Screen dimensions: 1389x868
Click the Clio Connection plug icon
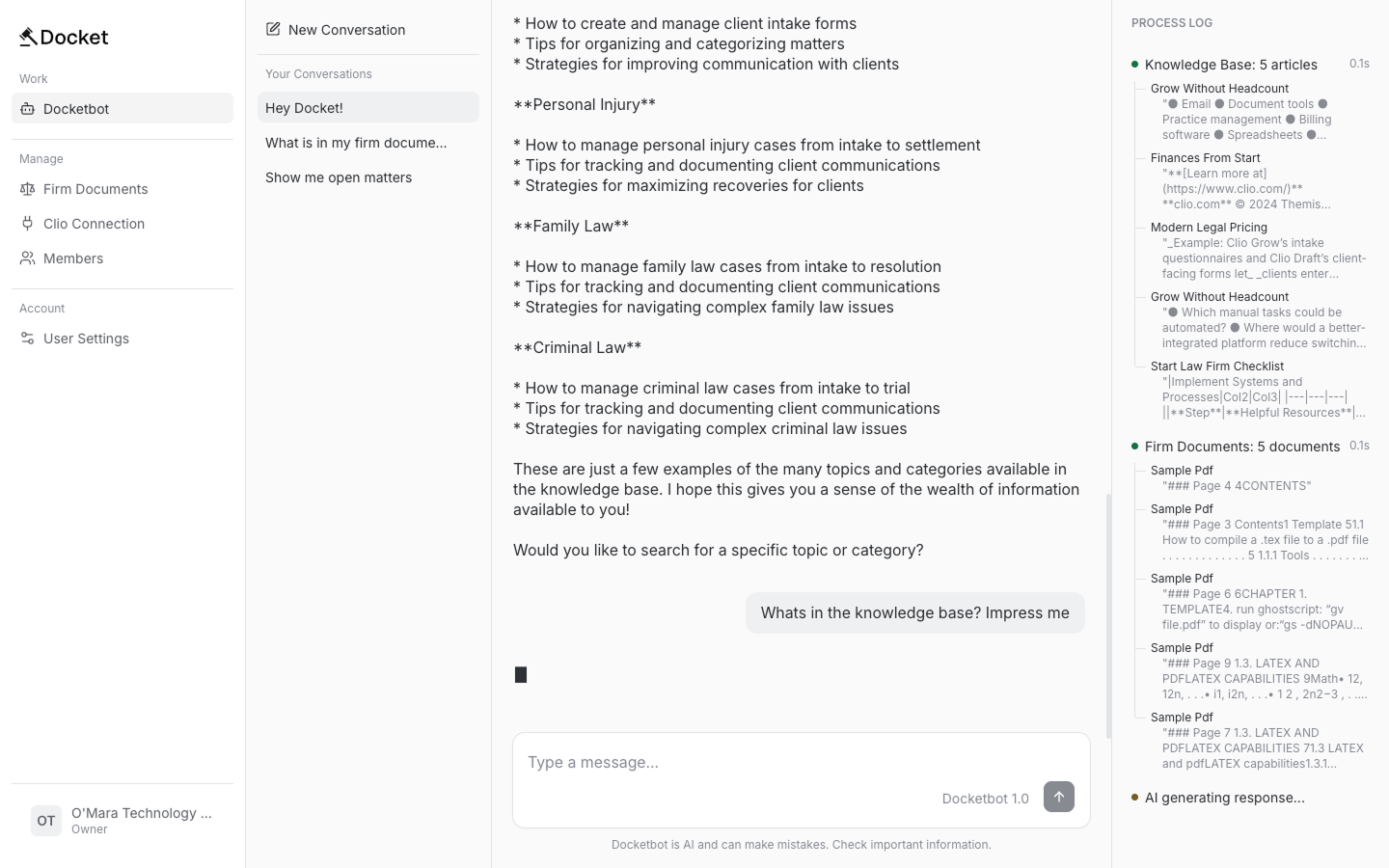coord(28,224)
